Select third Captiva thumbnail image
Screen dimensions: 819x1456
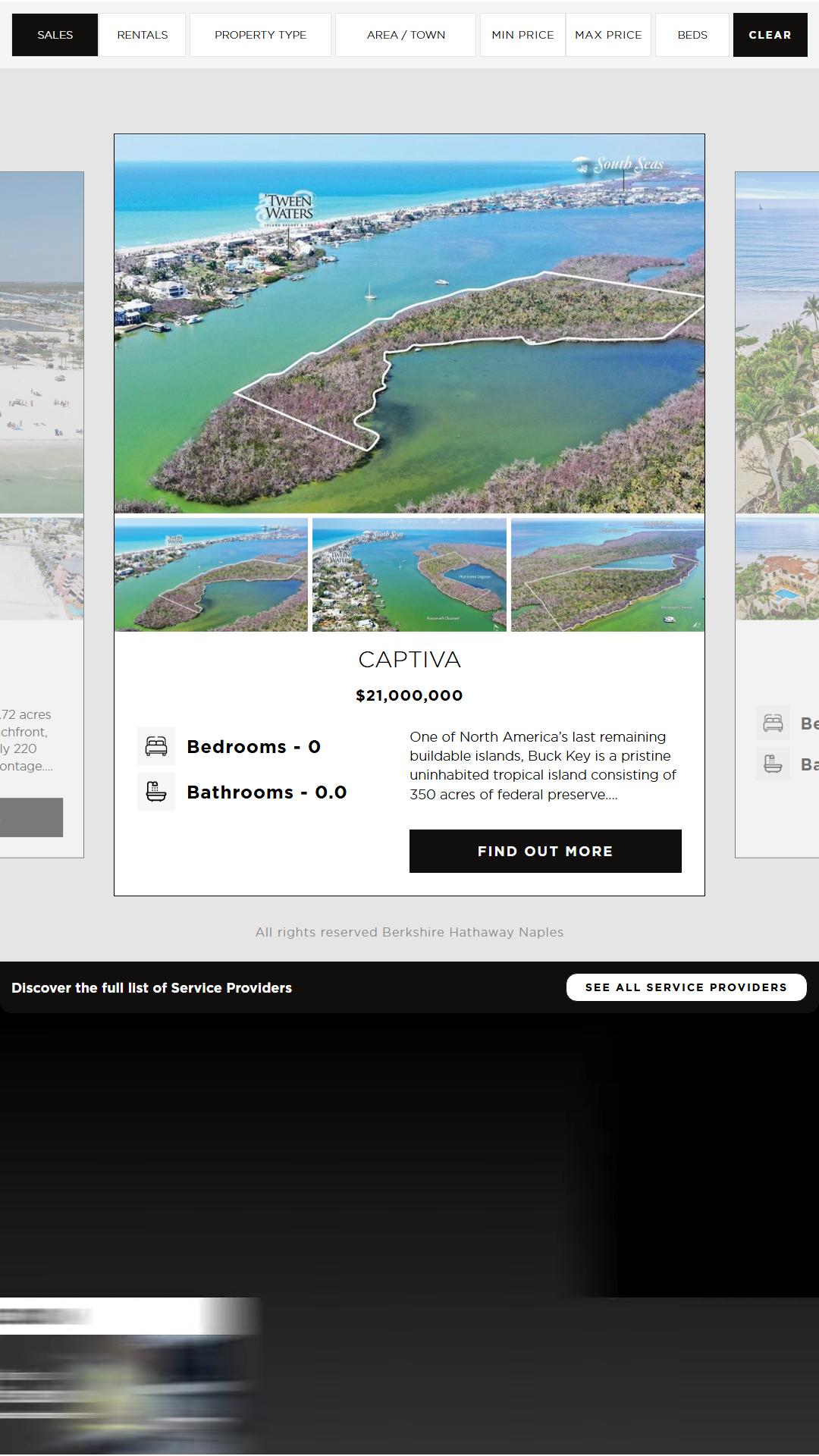607,575
